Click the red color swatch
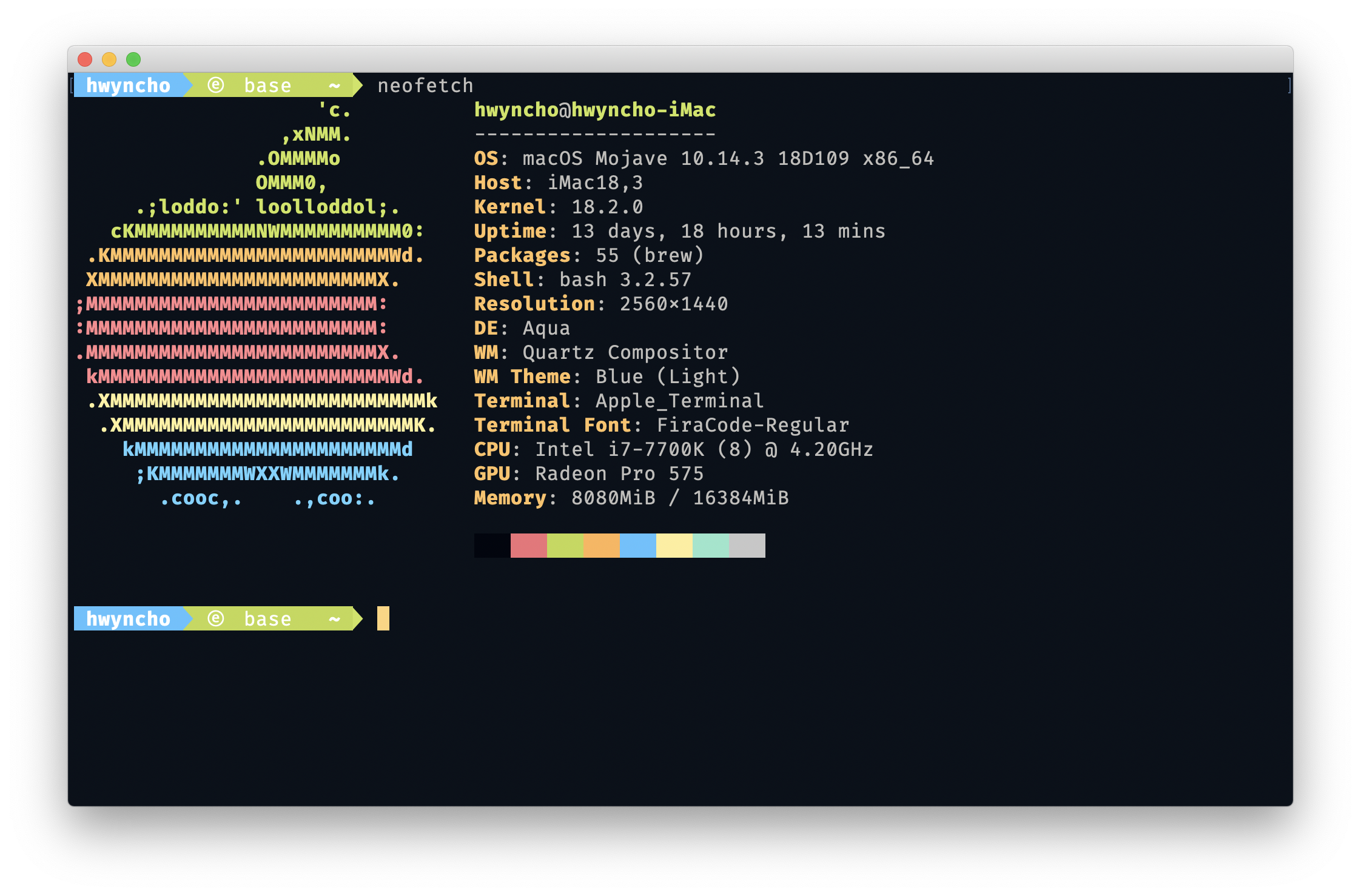1361x896 pixels. (x=528, y=546)
